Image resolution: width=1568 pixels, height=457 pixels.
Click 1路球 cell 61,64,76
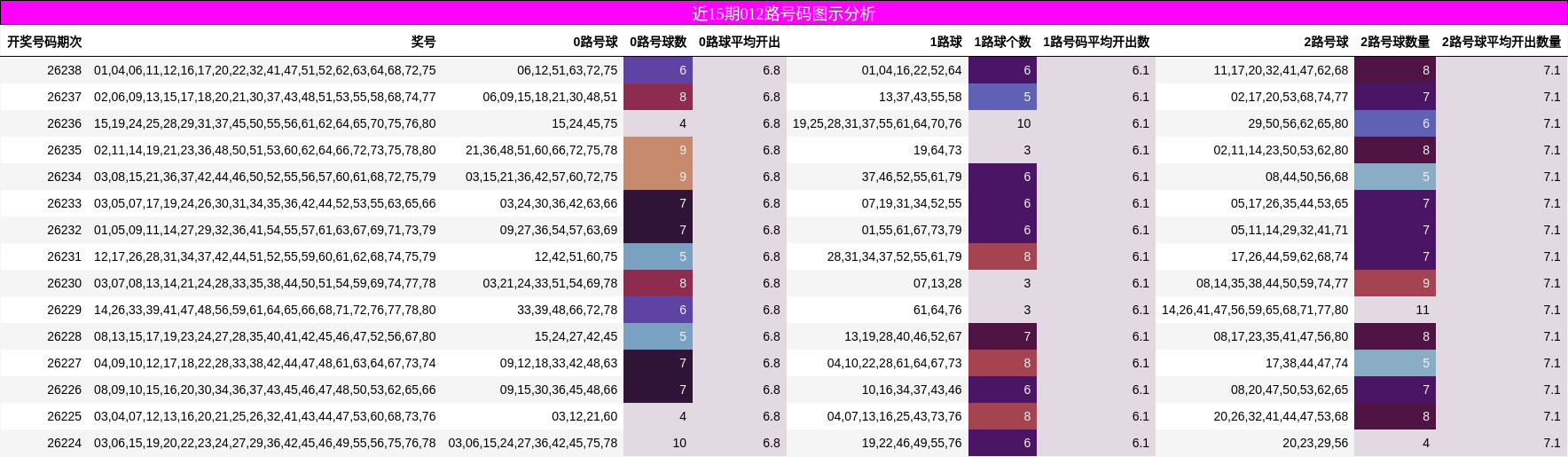[937, 310]
